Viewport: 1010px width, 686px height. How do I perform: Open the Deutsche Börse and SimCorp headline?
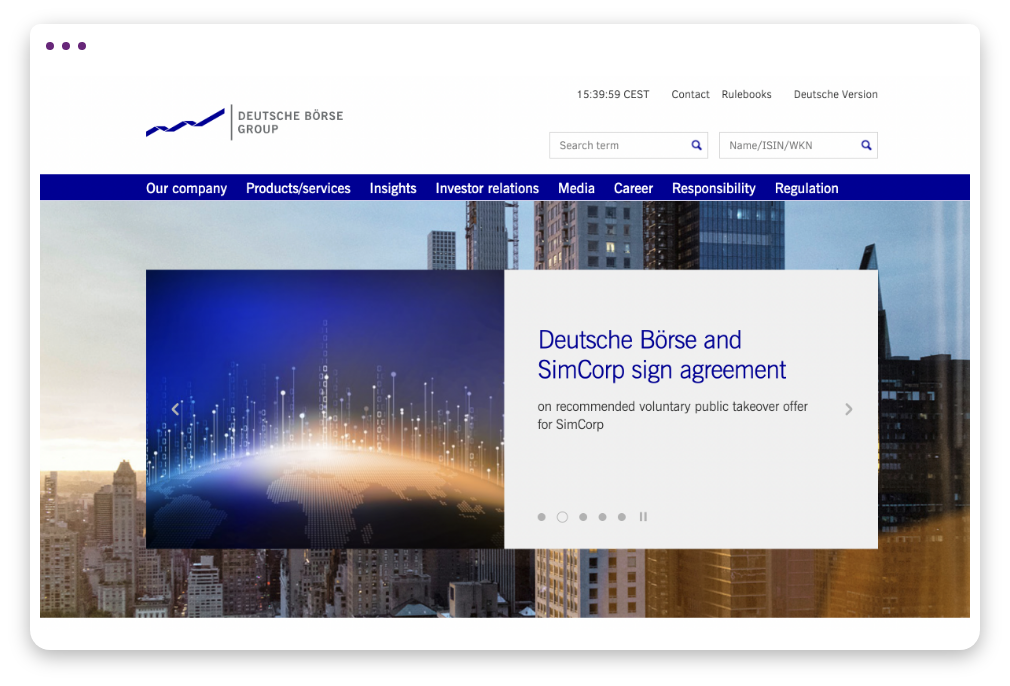(662, 355)
